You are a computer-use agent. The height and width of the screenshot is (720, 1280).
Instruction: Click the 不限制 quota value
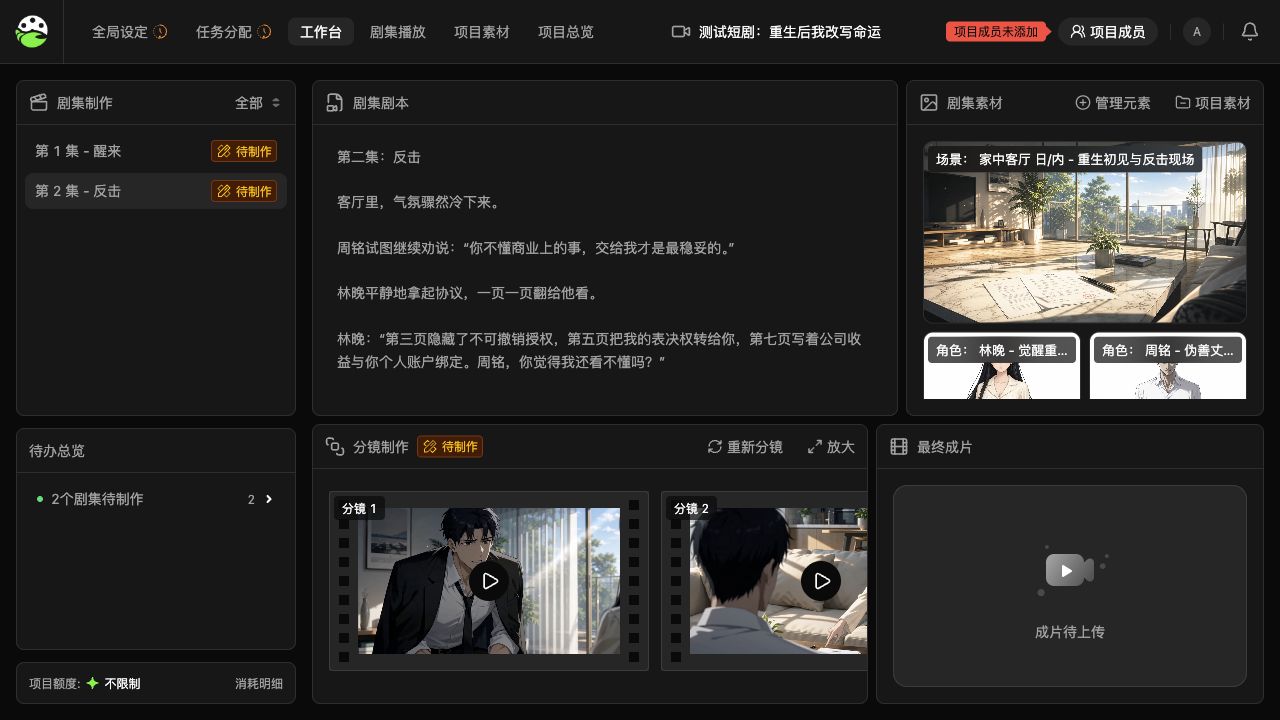pyautogui.click(x=122, y=684)
